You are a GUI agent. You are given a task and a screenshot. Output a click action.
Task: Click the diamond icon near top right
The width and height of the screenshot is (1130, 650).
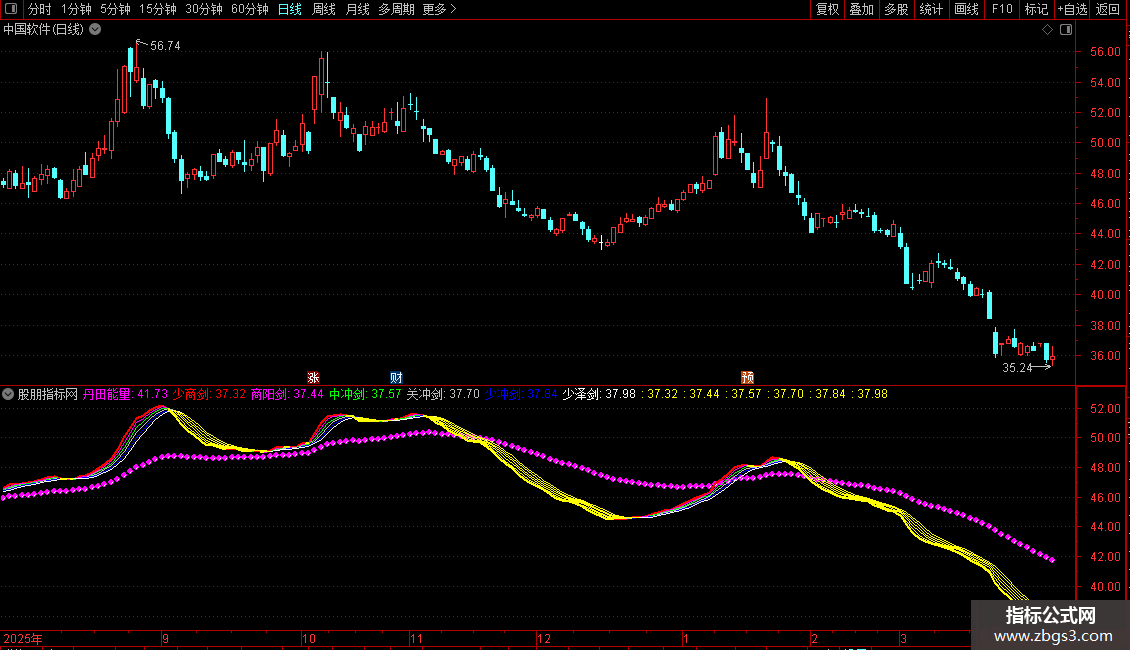pyautogui.click(x=1047, y=30)
